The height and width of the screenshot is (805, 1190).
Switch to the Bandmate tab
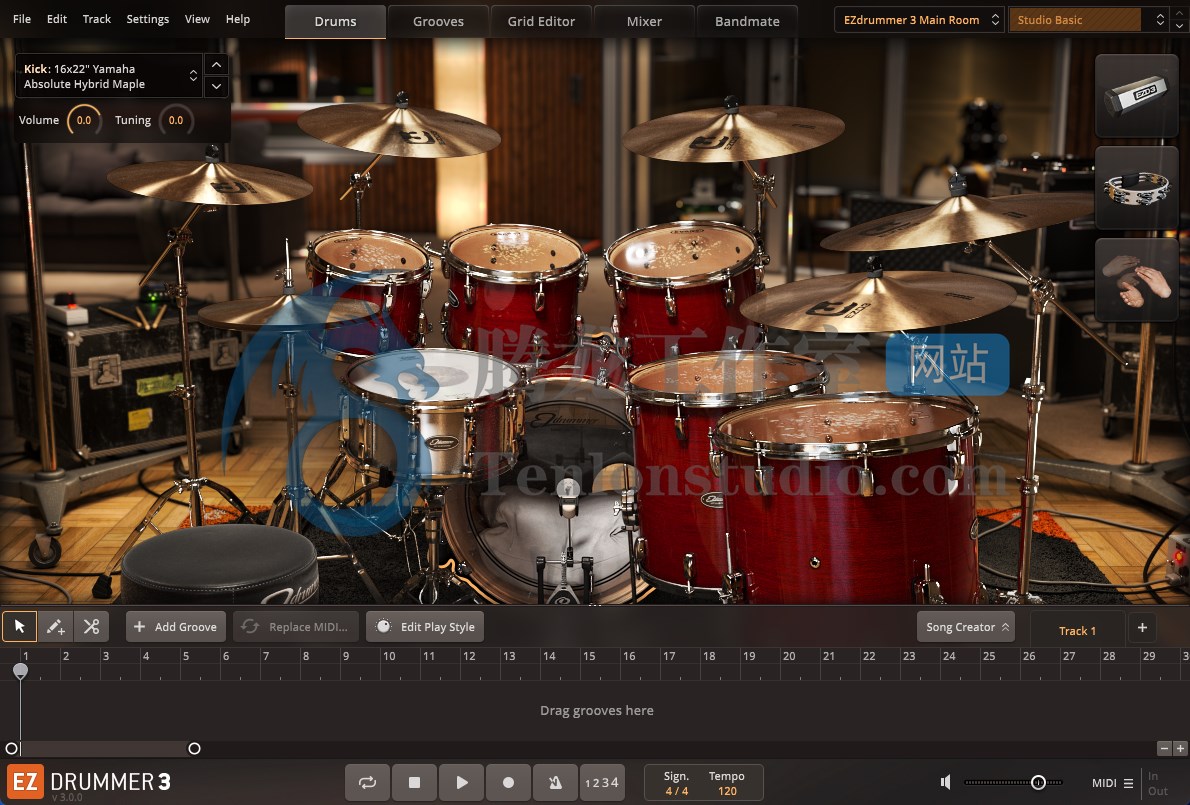pos(748,21)
